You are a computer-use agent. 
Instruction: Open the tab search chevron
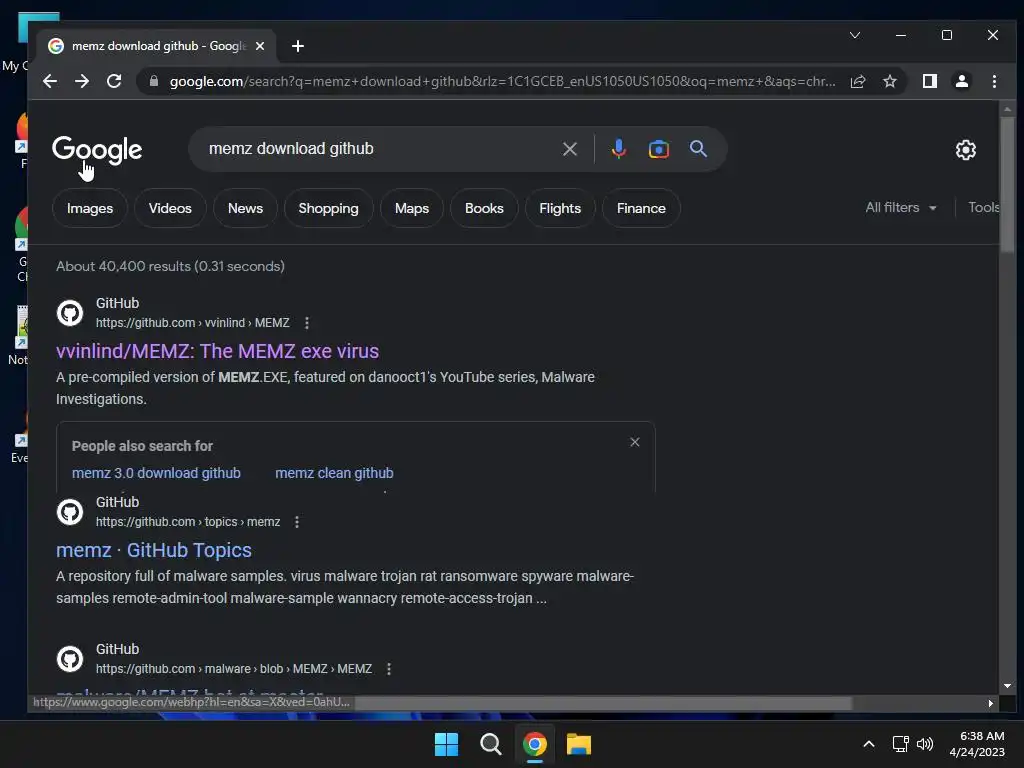855,35
